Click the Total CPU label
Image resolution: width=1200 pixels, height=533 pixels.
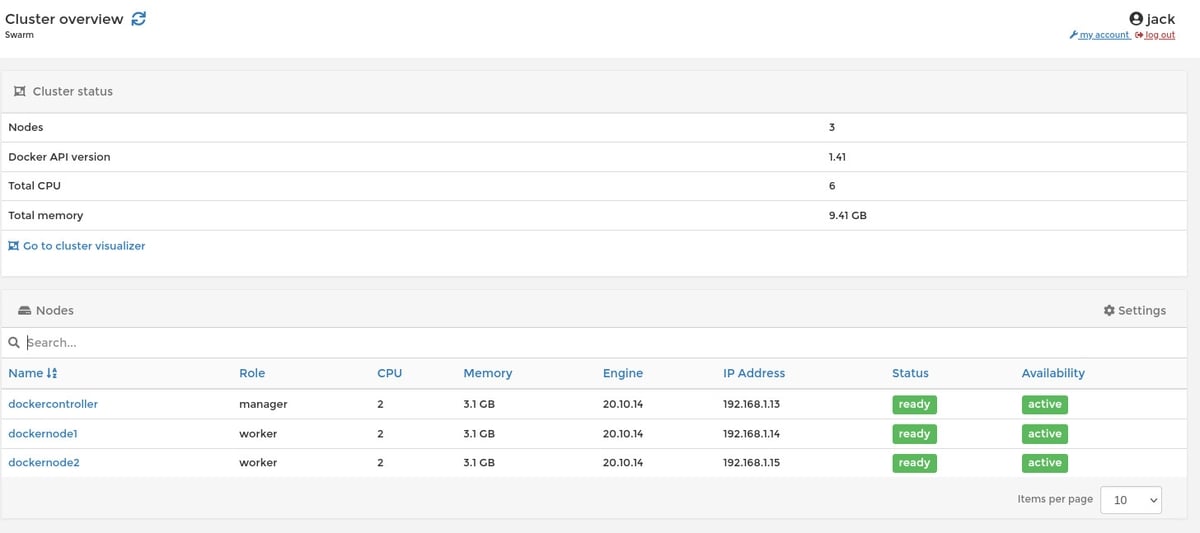point(35,186)
